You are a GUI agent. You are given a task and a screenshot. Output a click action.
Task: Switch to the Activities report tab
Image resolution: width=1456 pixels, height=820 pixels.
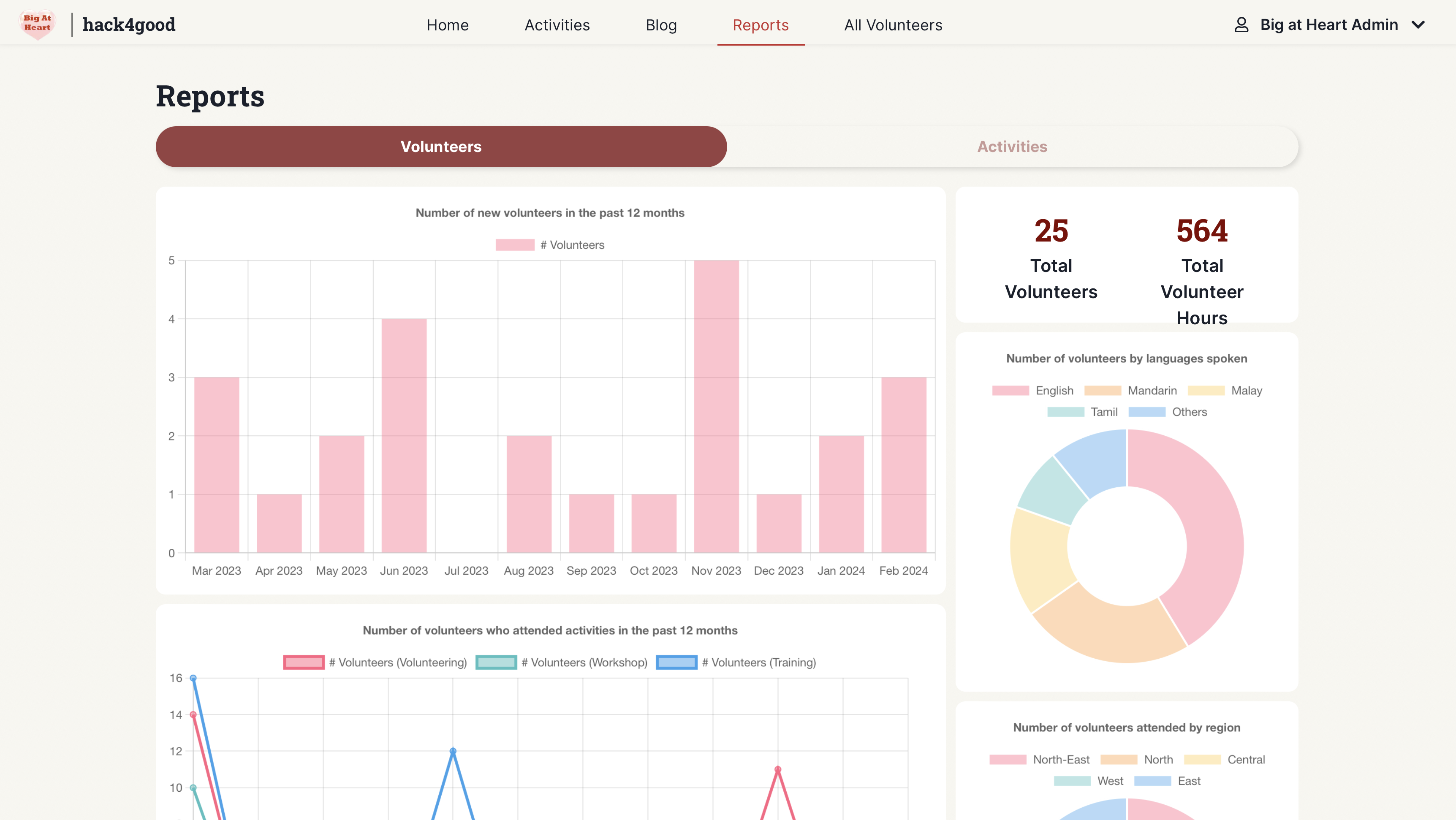pyautogui.click(x=1012, y=147)
